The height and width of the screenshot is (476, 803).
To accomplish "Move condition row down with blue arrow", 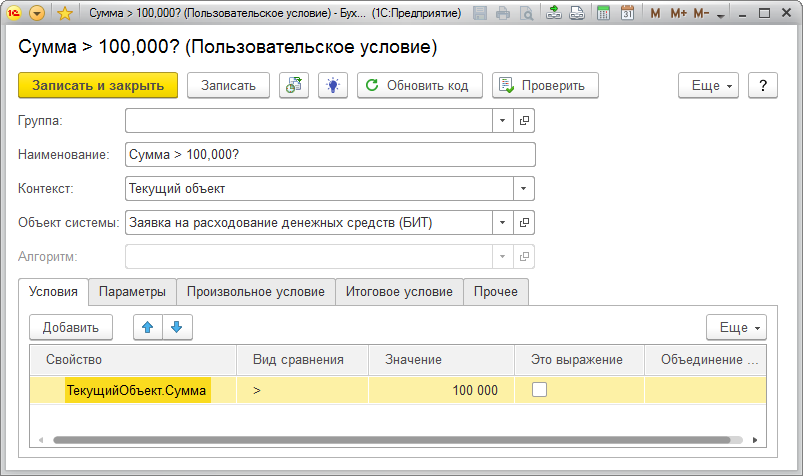I will point(176,327).
